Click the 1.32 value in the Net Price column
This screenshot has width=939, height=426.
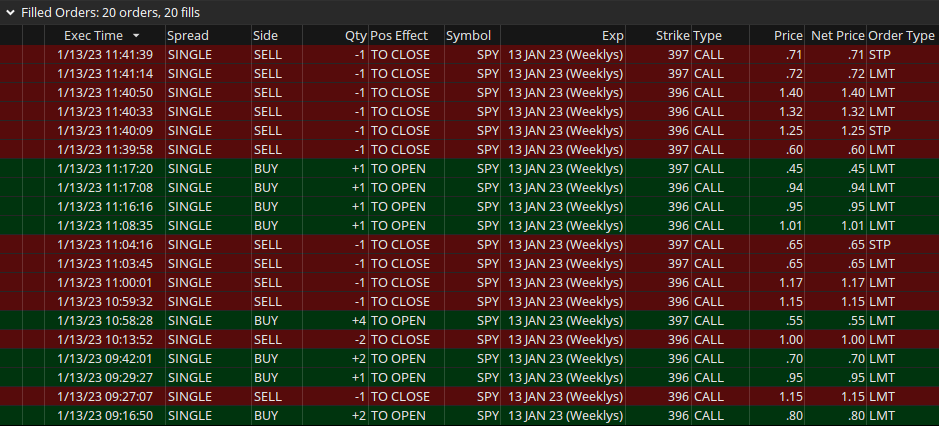click(853, 111)
